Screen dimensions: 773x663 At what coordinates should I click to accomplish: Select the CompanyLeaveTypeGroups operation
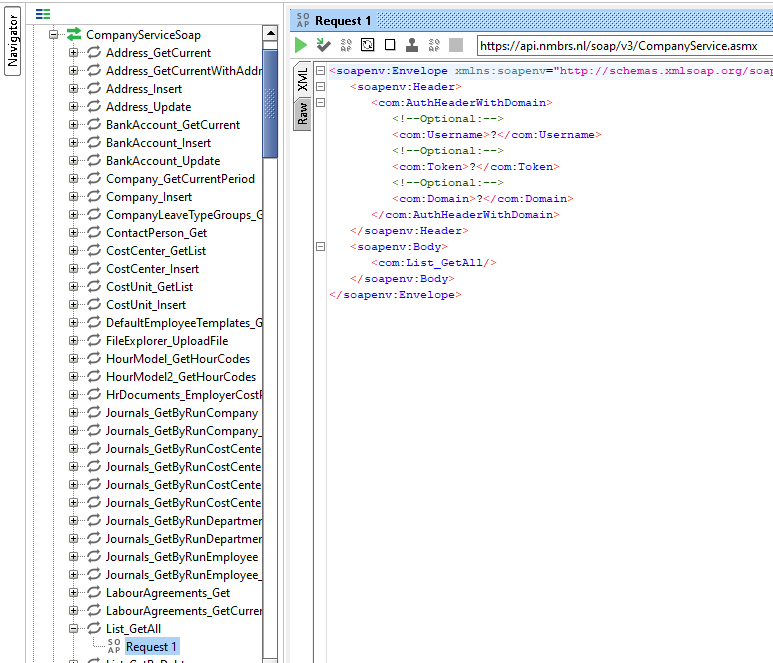pos(184,214)
